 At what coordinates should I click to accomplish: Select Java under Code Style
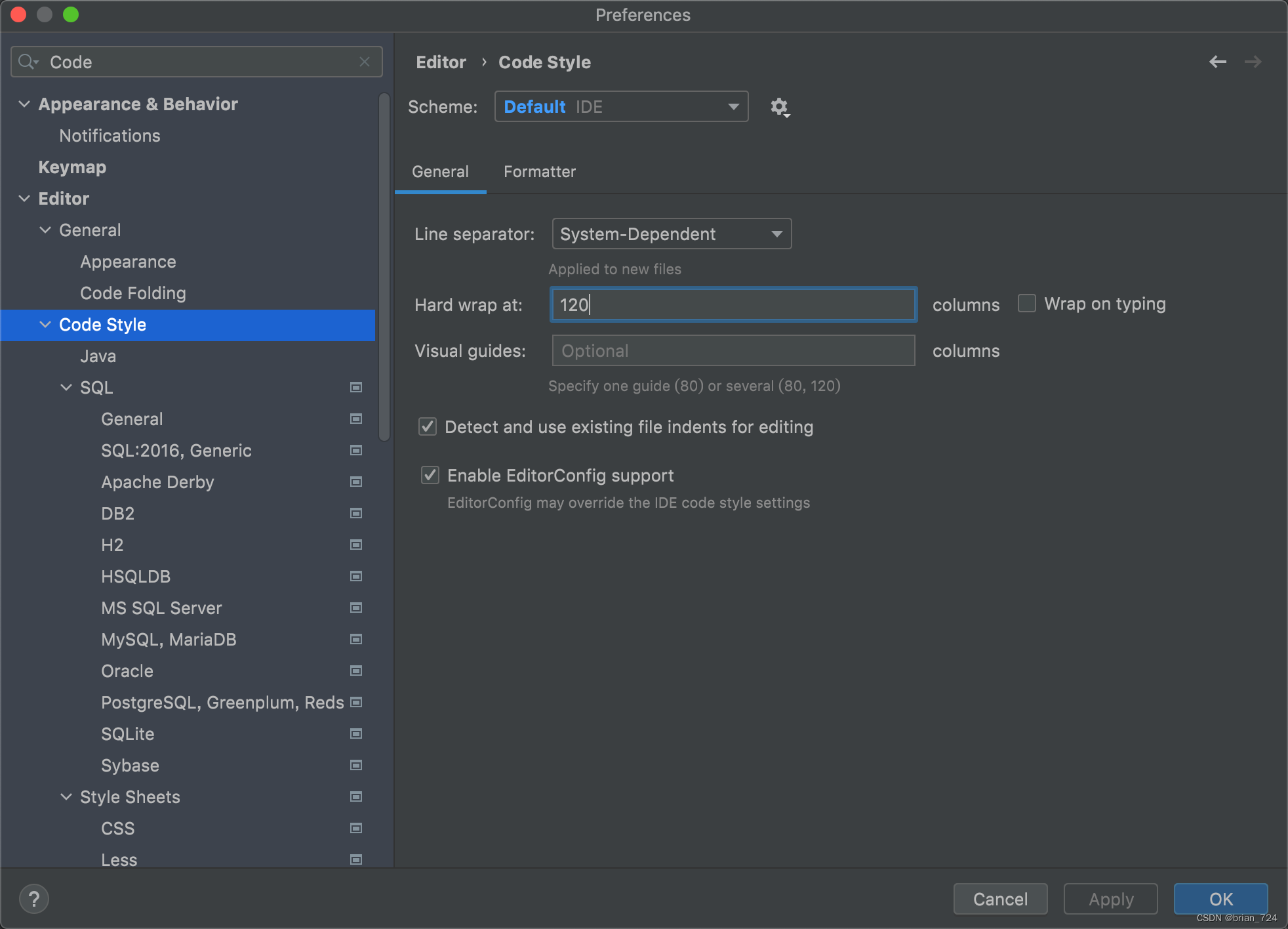click(98, 356)
